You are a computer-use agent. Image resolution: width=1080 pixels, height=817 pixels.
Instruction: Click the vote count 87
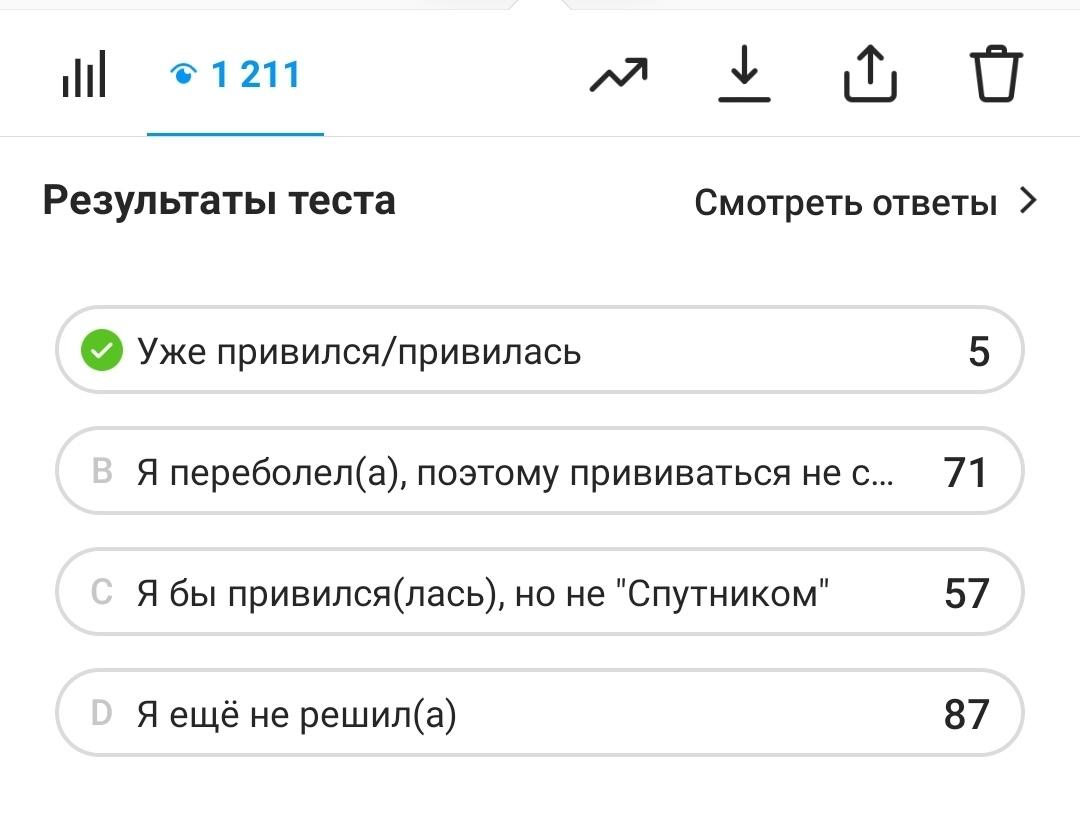(x=966, y=714)
